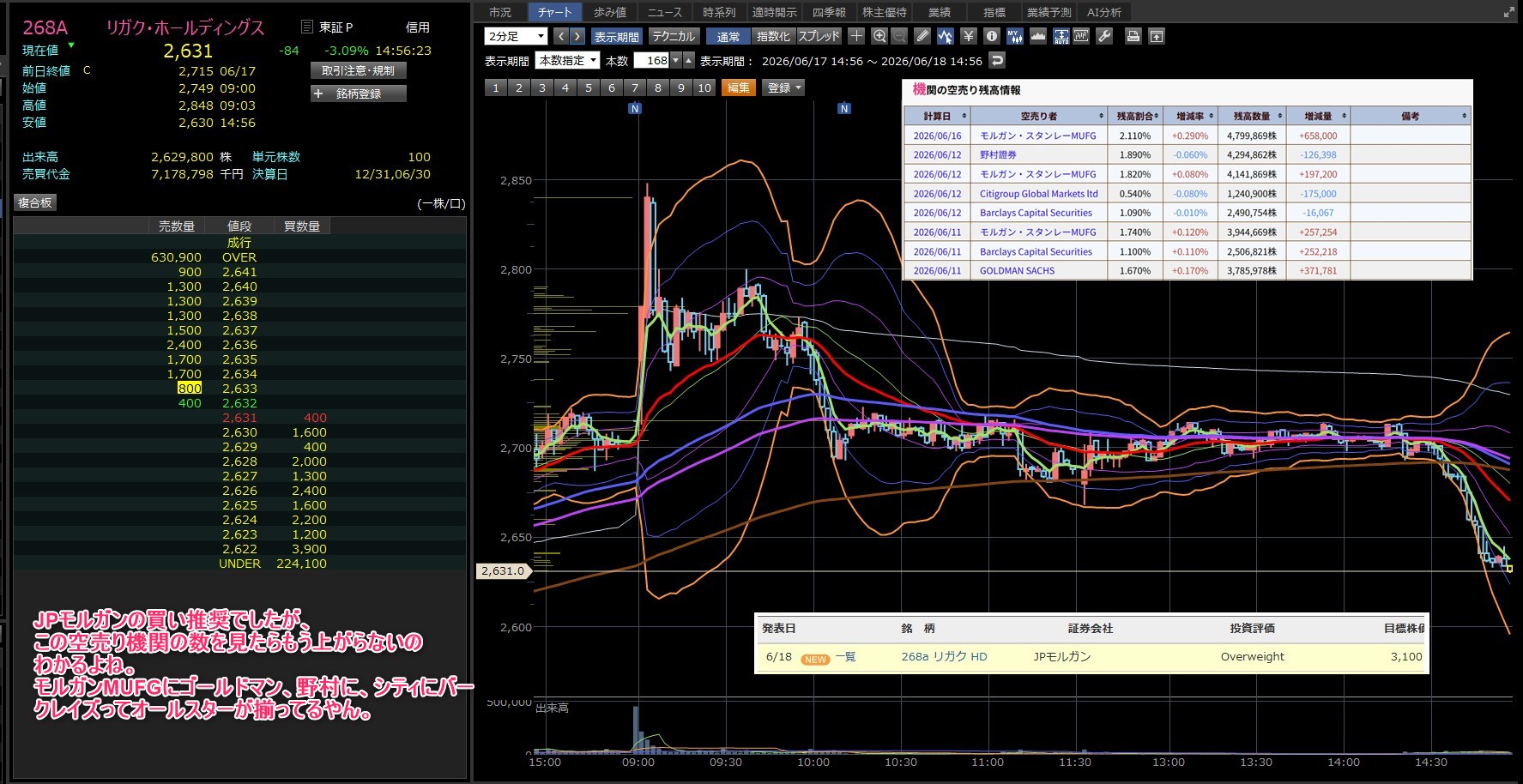Open the 一覧 link for JPモルガン rating
The height and width of the screenshot is (784, 1523).
[x=845, y=657]
